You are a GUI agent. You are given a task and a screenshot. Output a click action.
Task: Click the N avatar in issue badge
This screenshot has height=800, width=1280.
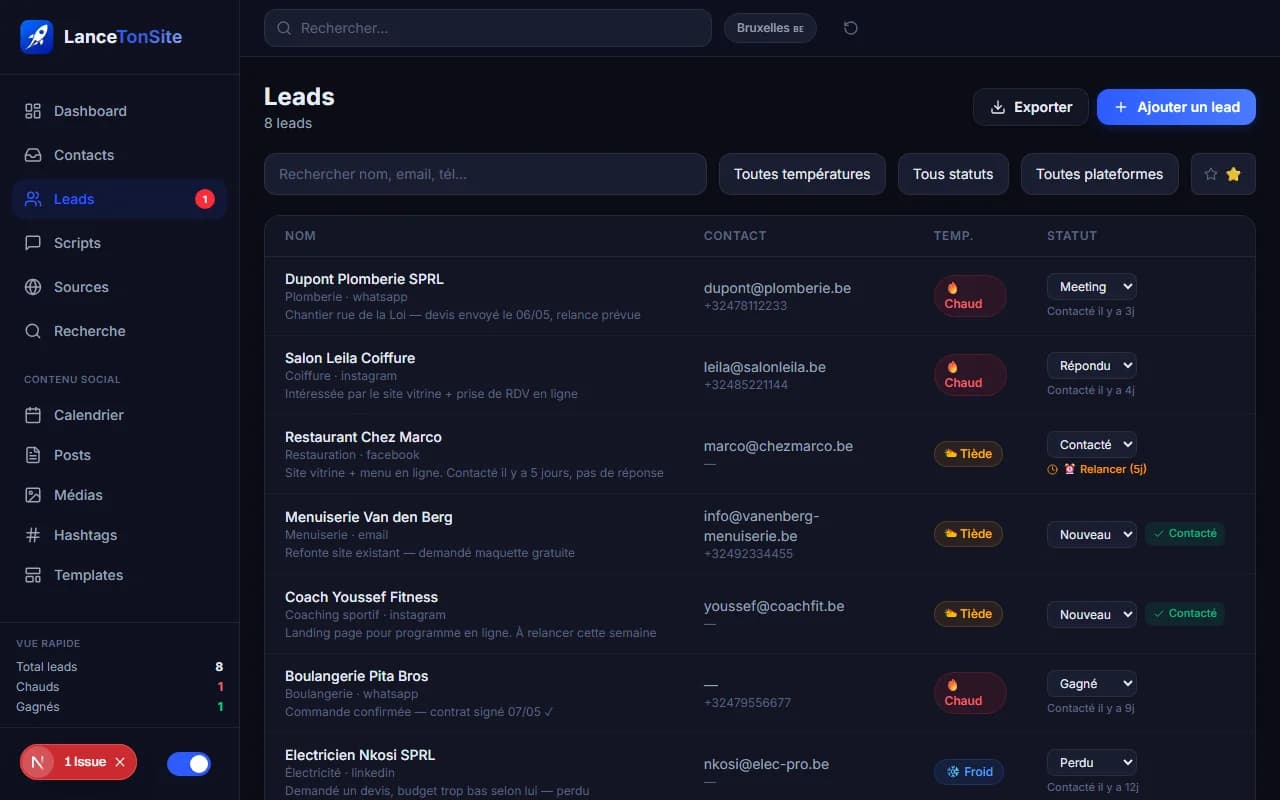click(x=38, y=762)
